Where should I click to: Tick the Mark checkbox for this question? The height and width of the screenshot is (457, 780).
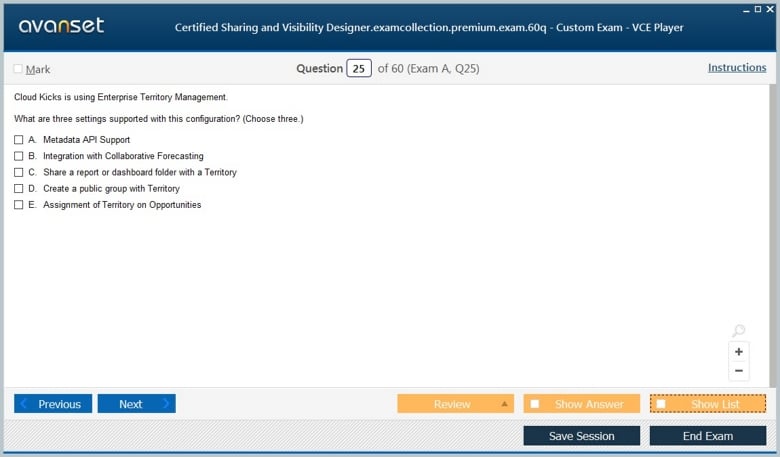18,69
